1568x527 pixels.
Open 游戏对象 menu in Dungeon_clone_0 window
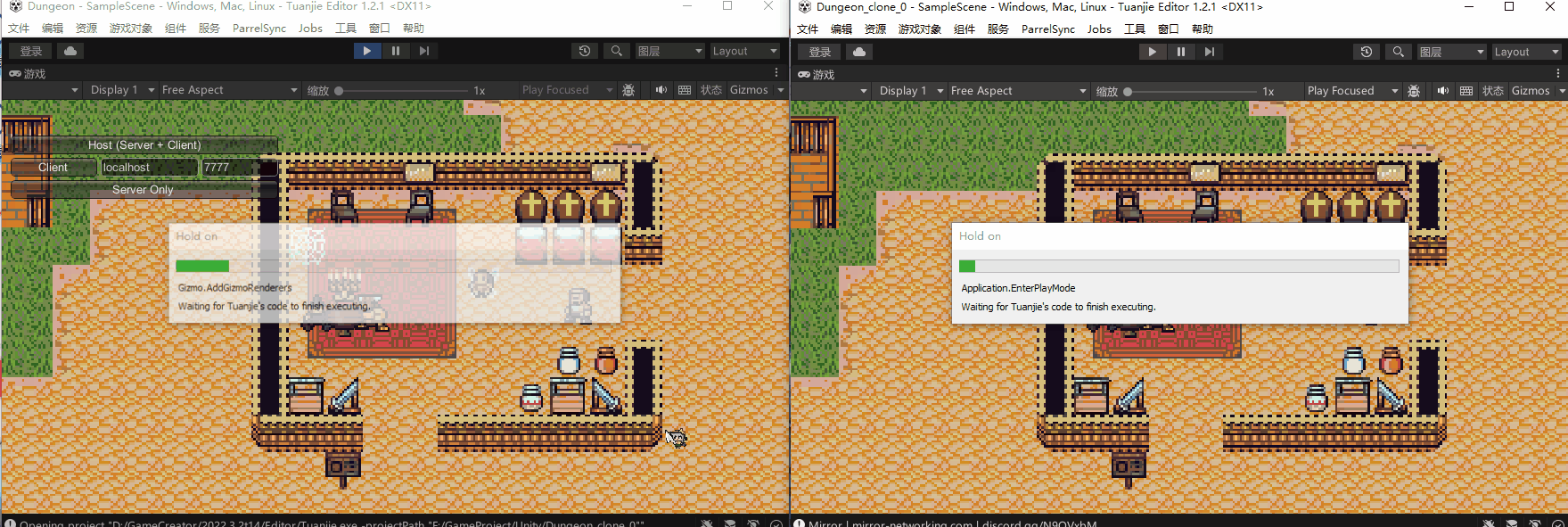coord(919,29)
